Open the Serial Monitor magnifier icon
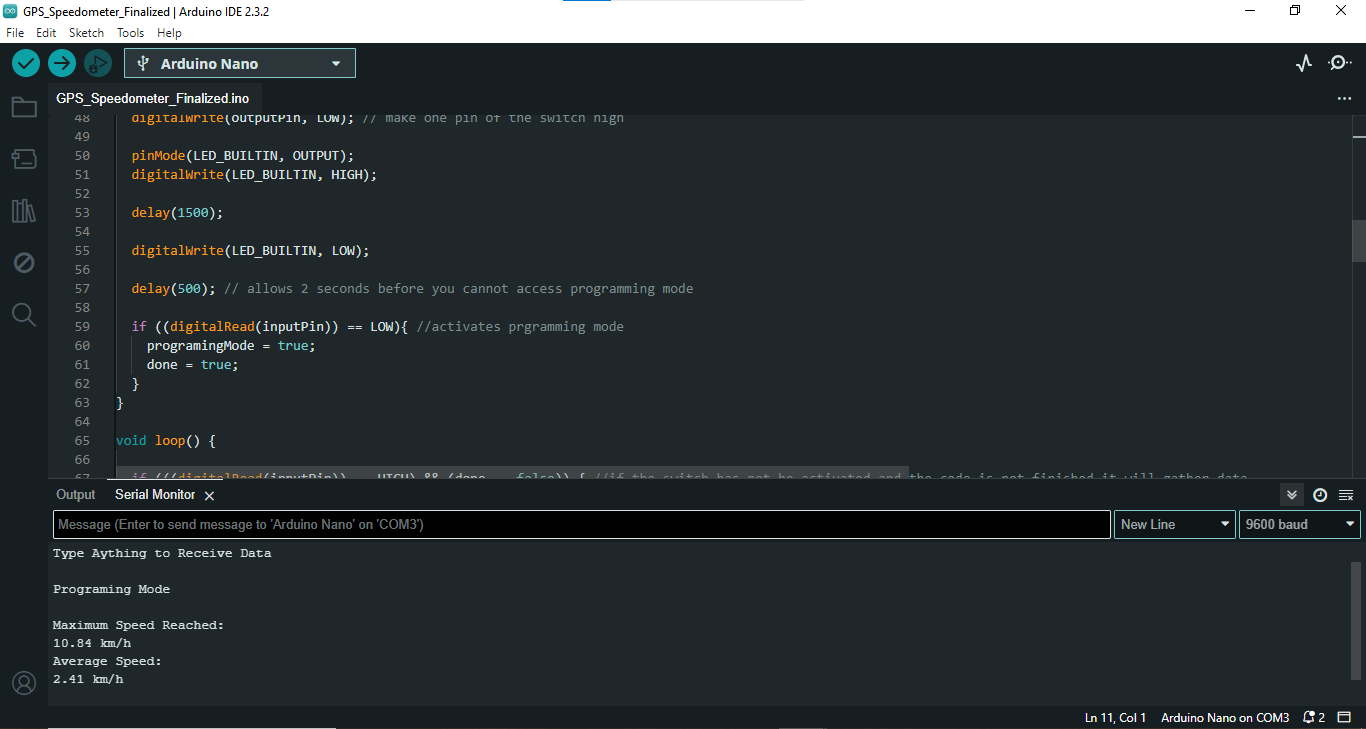 1339,63
